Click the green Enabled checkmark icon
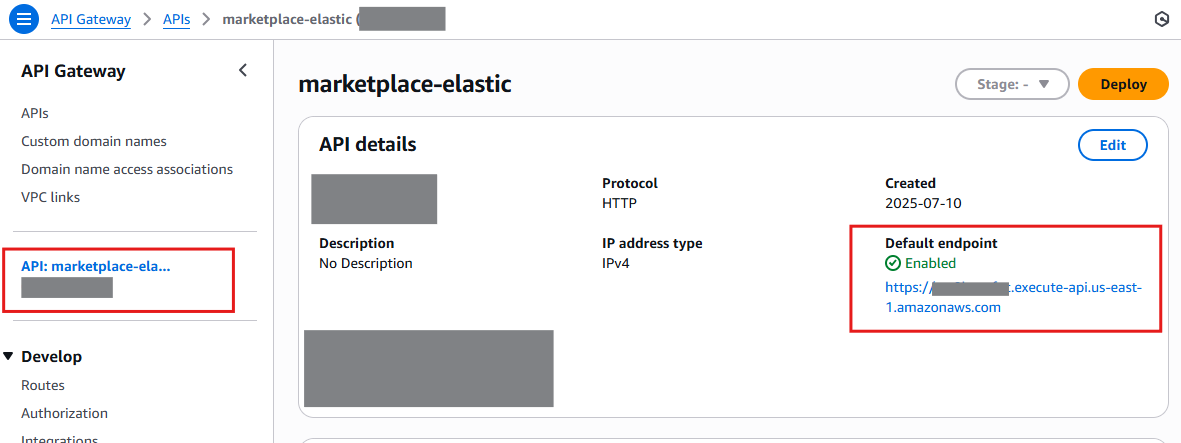 [893, 264]
